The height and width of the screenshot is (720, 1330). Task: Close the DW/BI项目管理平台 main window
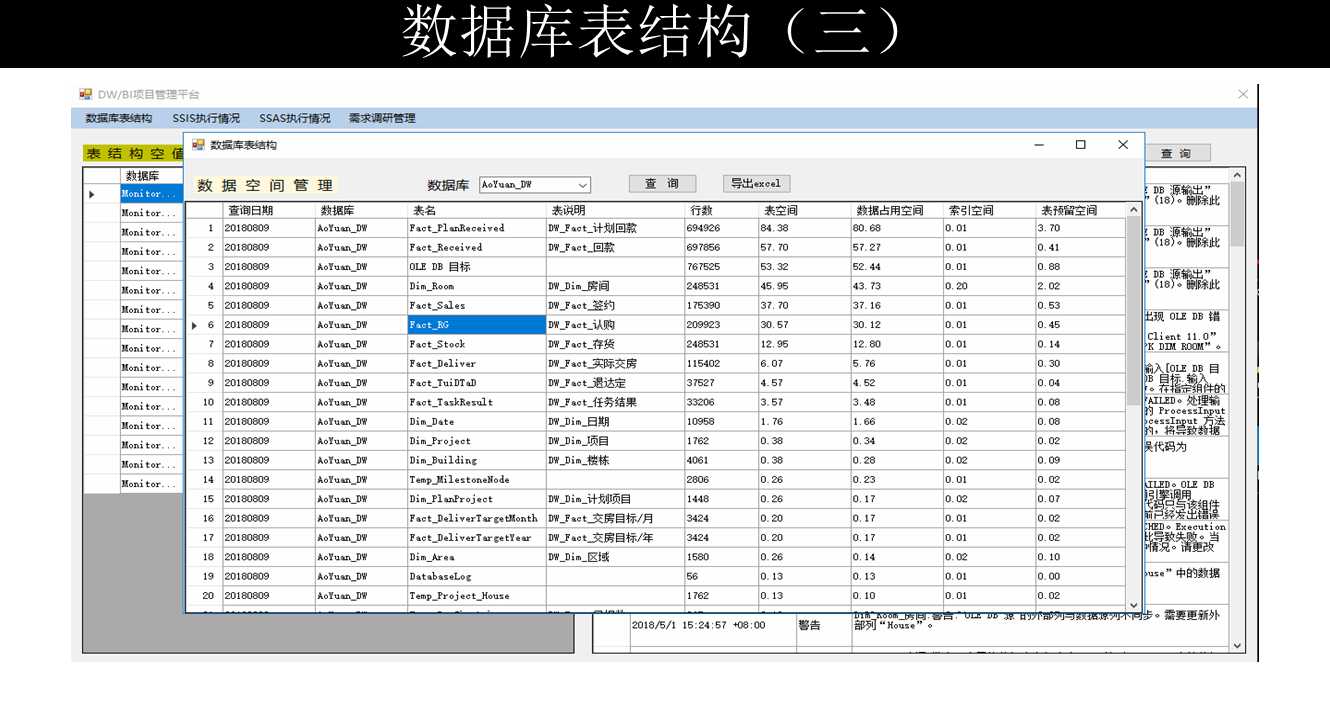(1242, 94)
